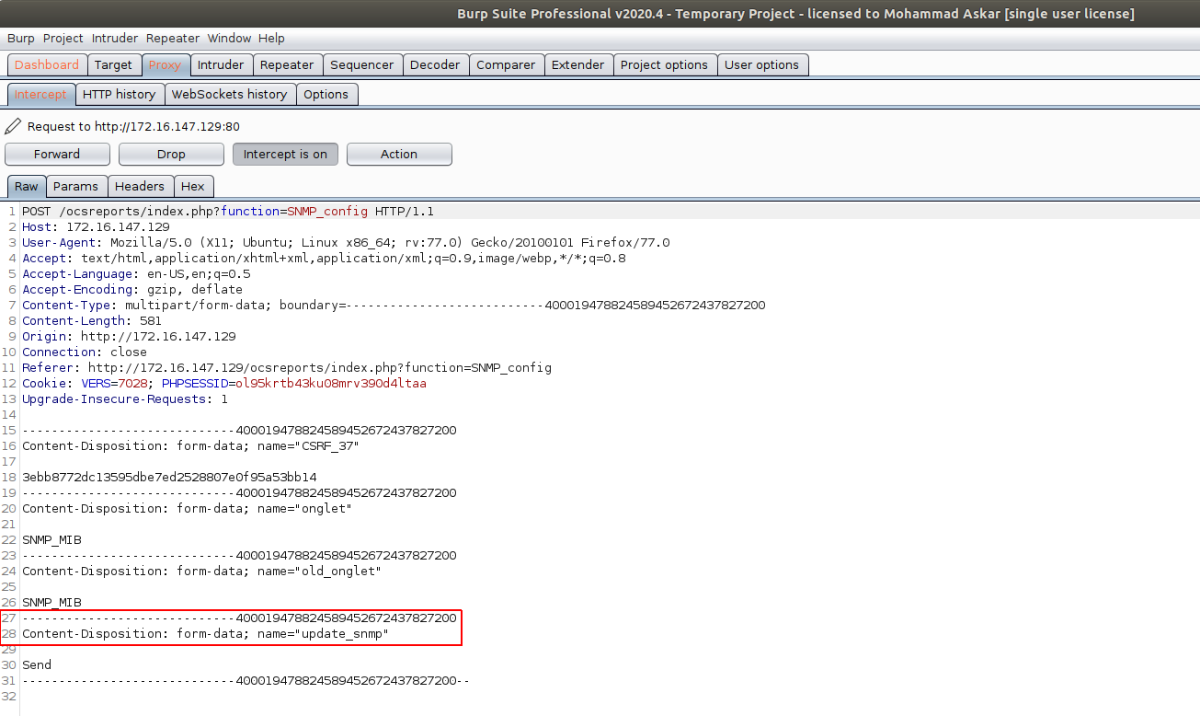Image resolution: width=1200 pixels, height=716 pixels.
Task: Go to the Repeater tool tab
Action: [x=287, y=65]
